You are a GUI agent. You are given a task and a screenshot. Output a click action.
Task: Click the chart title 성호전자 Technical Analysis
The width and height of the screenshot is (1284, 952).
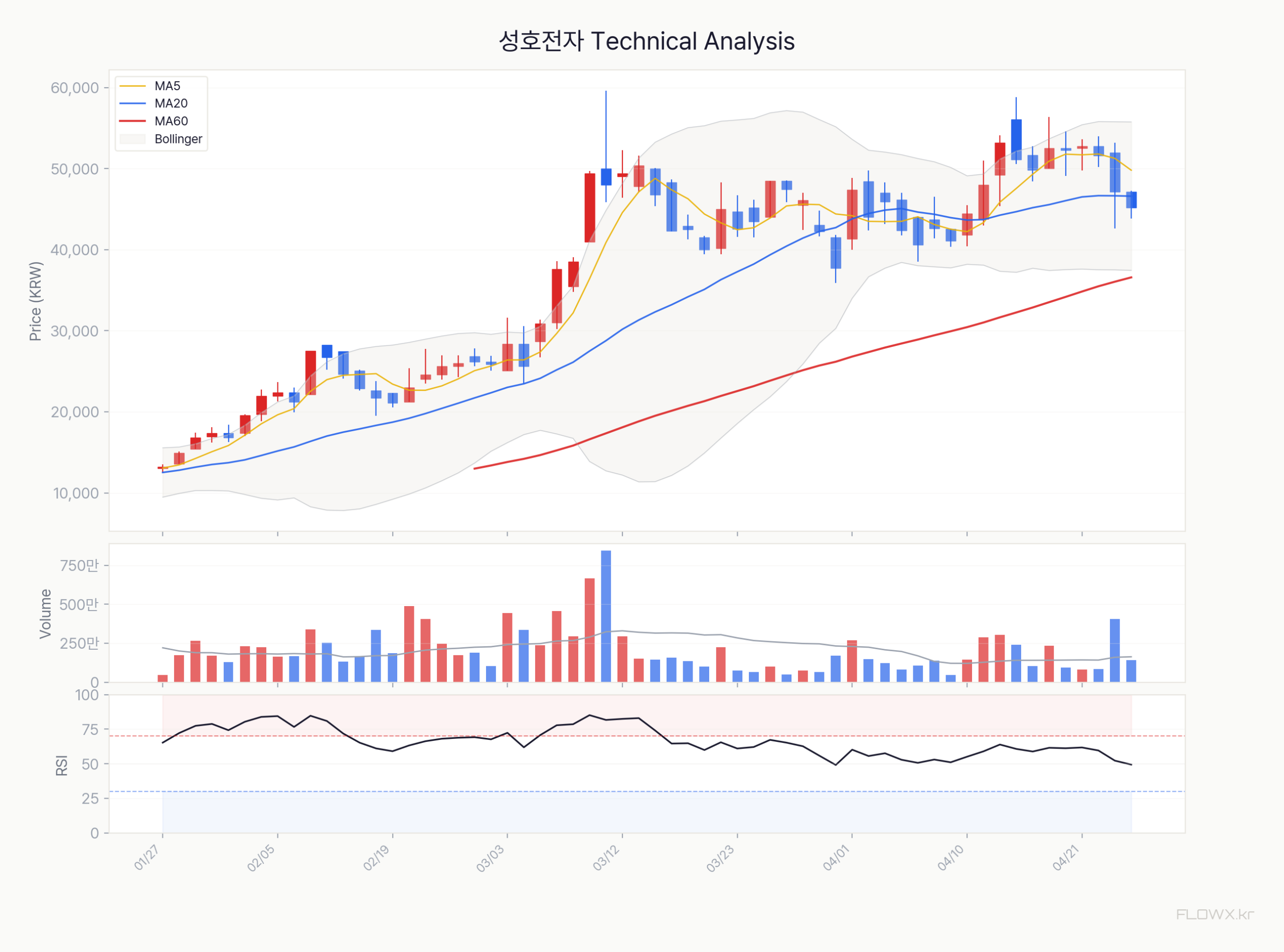tap(647, 42)
